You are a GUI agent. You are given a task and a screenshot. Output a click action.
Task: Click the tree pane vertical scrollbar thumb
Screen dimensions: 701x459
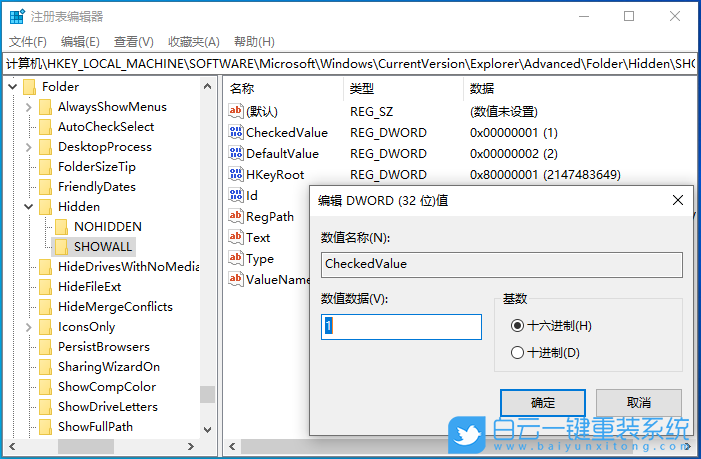coord(207,395)
